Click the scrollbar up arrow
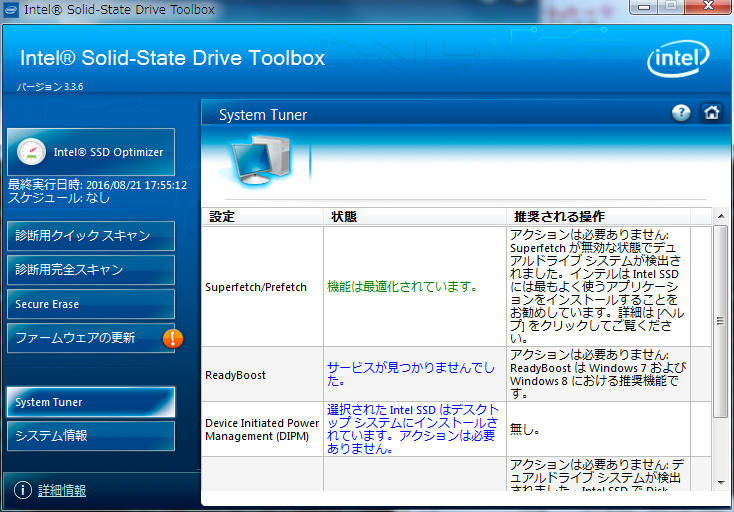 [x=720, y=216]
